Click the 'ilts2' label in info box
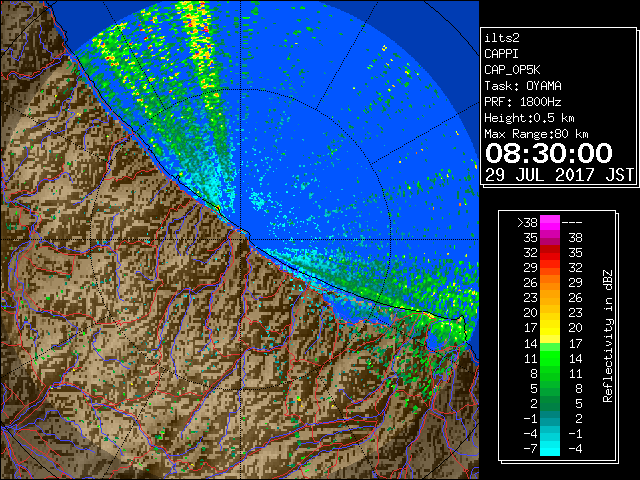The image size is (640, 480). (502, 38)
